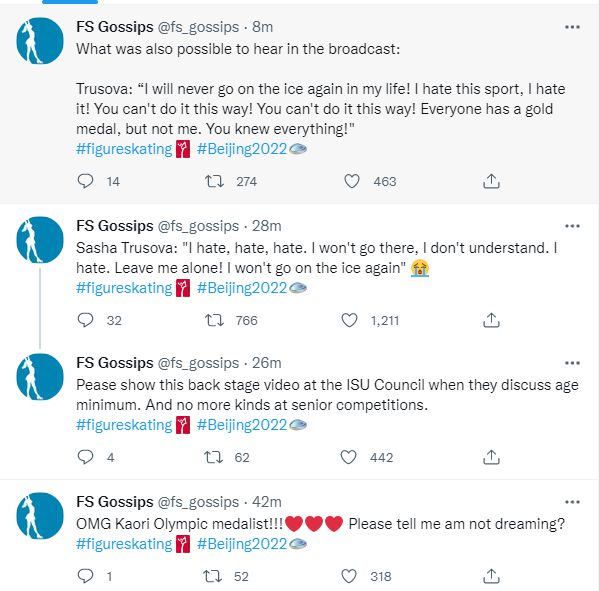Open #Beijing2022 hashtag in the 8m tweet

pyautogui.click(x=242, y=149)
